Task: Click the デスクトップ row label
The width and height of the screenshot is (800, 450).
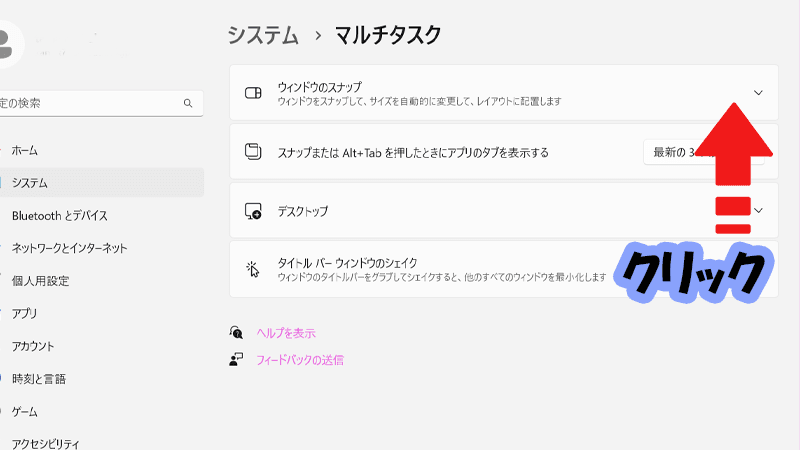Action: (303, 211)
